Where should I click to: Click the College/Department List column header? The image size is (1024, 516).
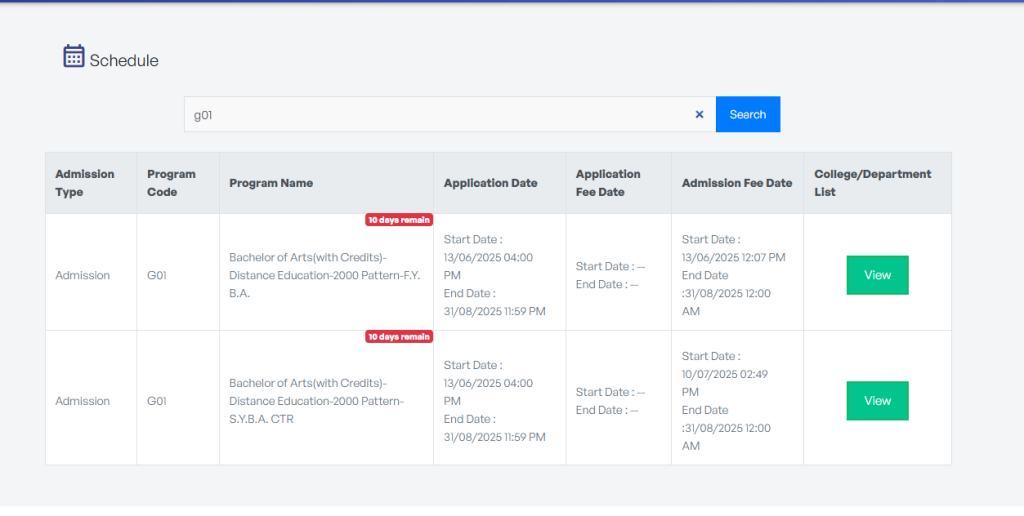point(872,183)
